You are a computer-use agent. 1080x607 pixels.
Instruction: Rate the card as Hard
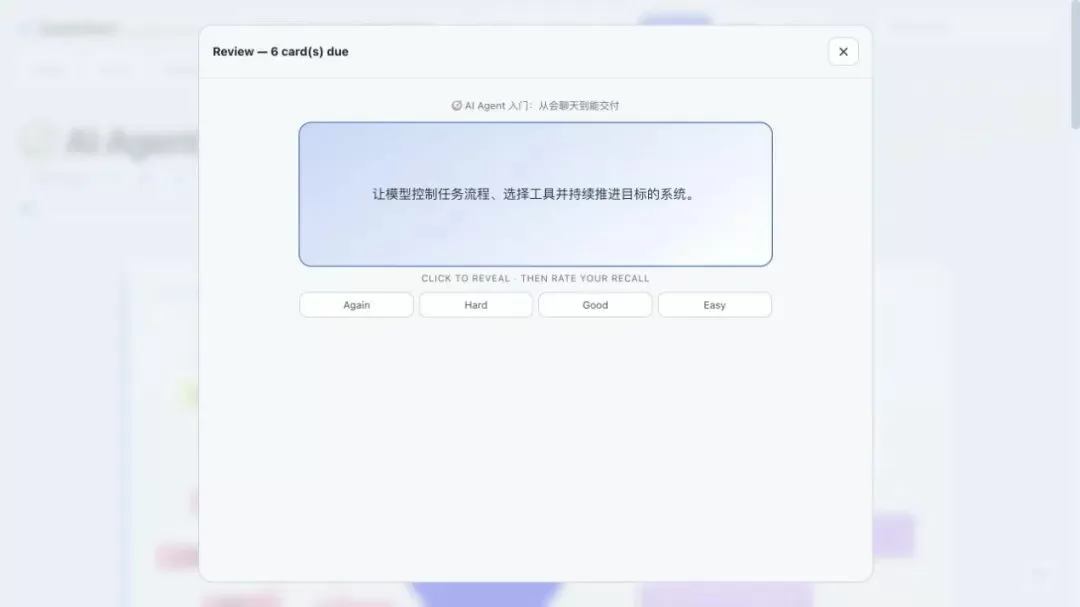(x=476, y=305)
